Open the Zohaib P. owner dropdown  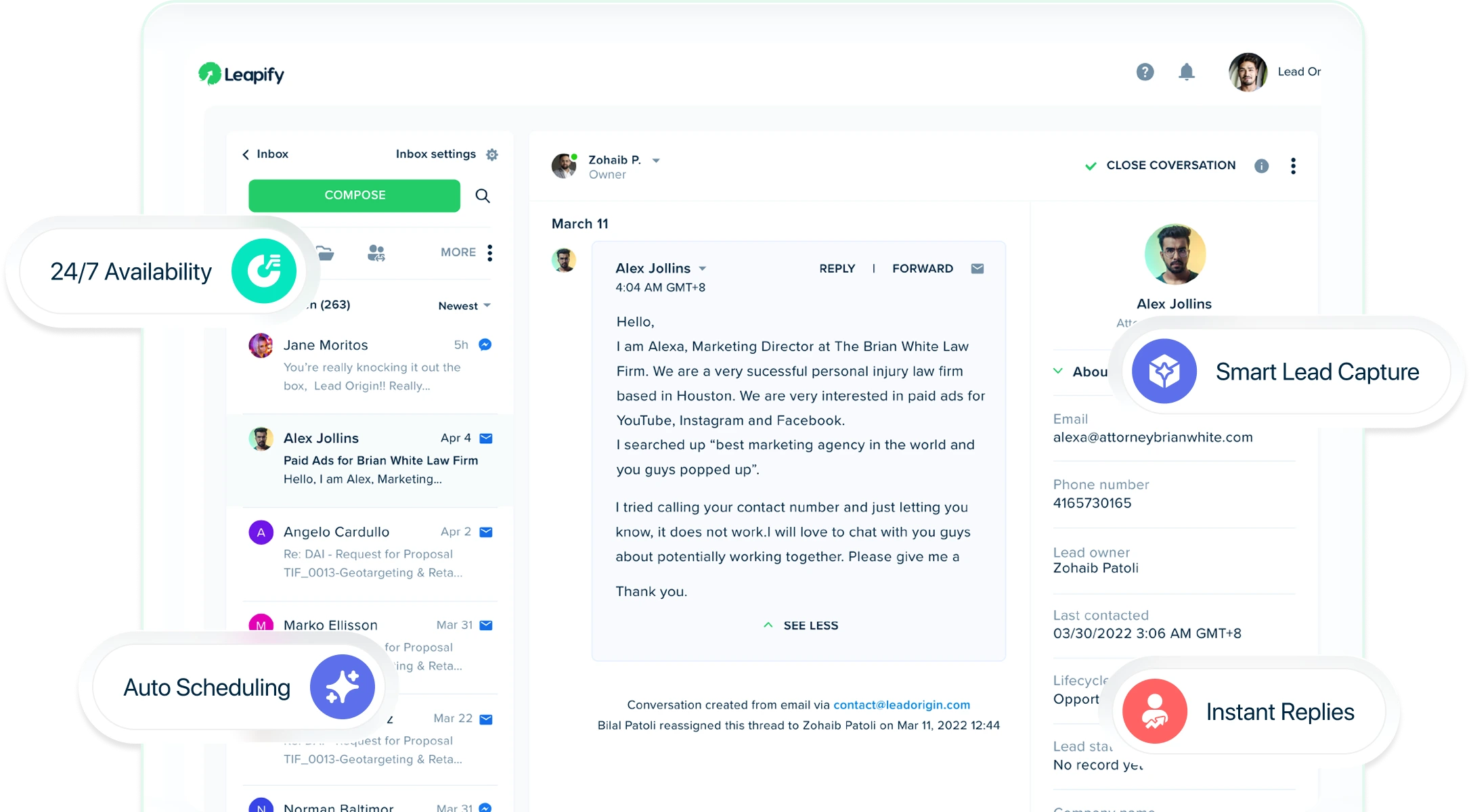tap(655, 160)
